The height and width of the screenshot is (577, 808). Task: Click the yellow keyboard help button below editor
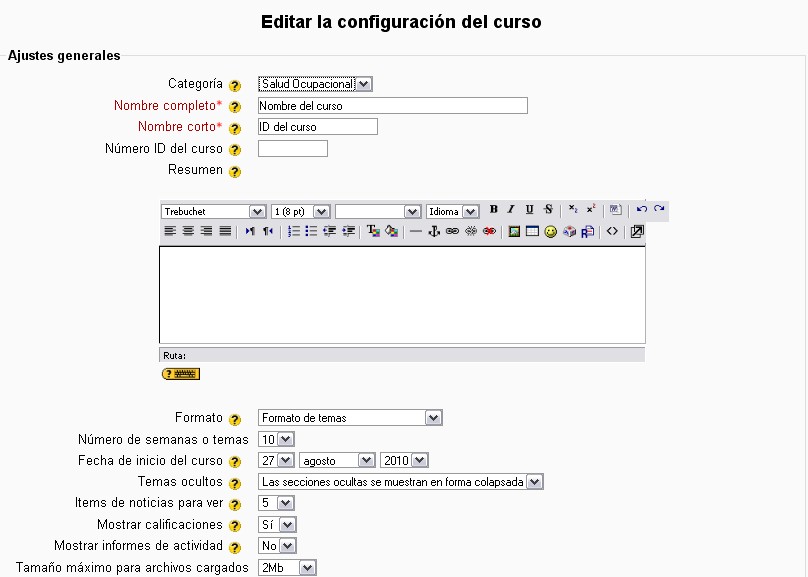(x=181, y=374)
